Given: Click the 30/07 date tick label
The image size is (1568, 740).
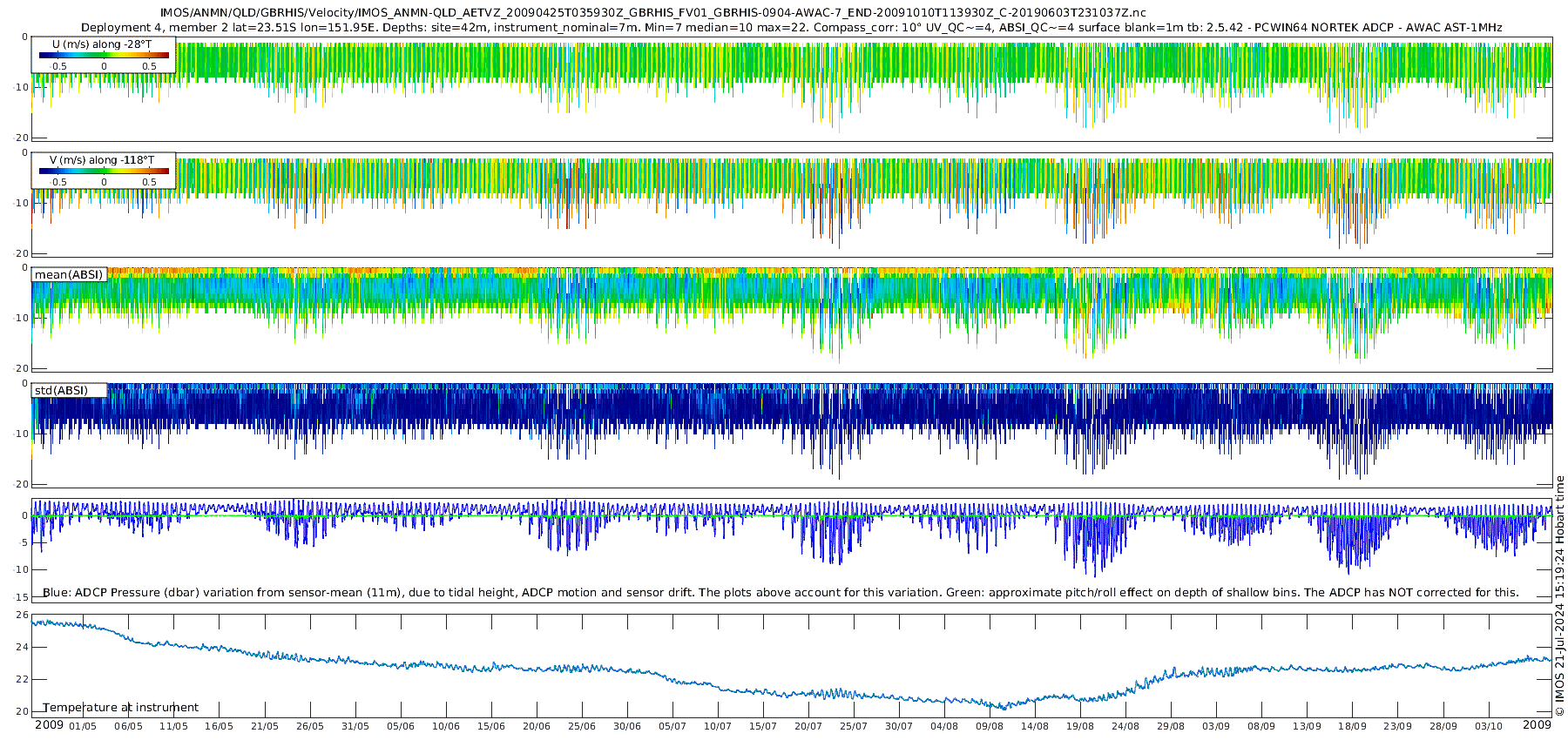Looking at the screenshot, I should click(898, 726).
